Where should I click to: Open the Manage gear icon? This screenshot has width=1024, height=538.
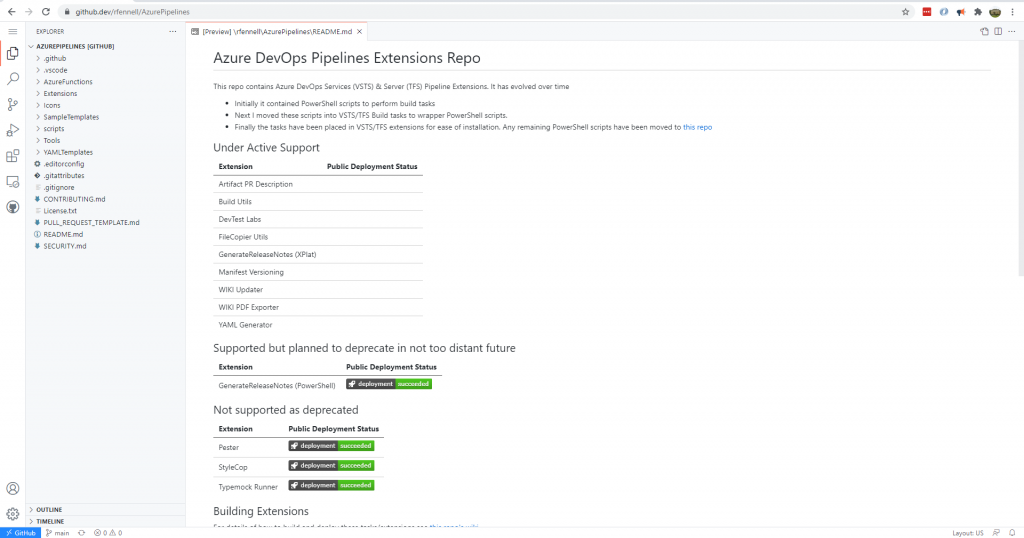point(12,514)
